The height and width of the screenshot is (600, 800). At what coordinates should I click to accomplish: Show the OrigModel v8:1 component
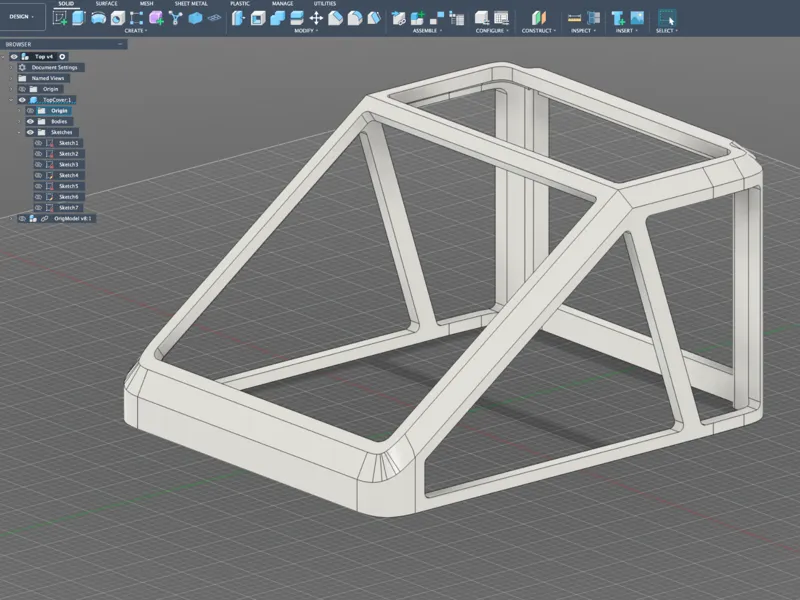tap(22, 218)
